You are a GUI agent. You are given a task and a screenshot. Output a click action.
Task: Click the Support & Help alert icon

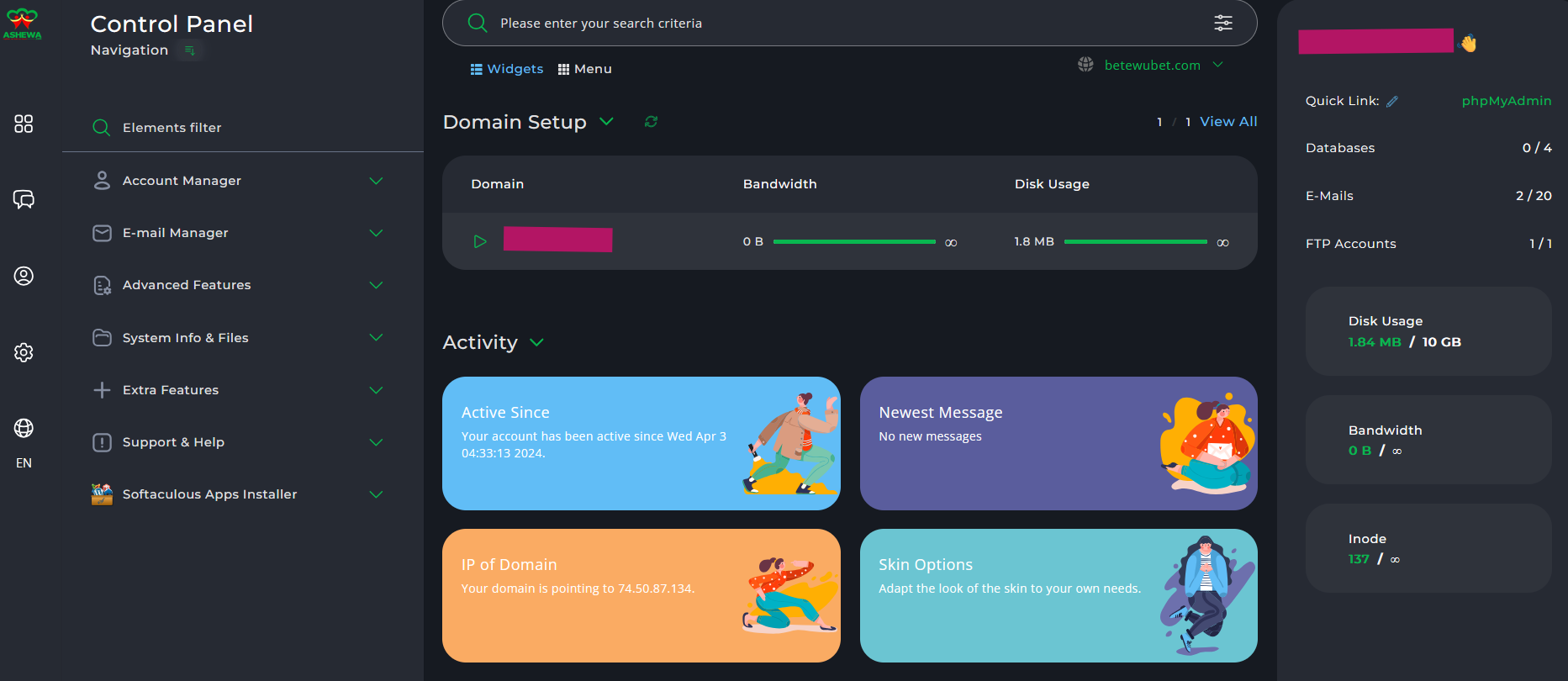pos(102,442)
